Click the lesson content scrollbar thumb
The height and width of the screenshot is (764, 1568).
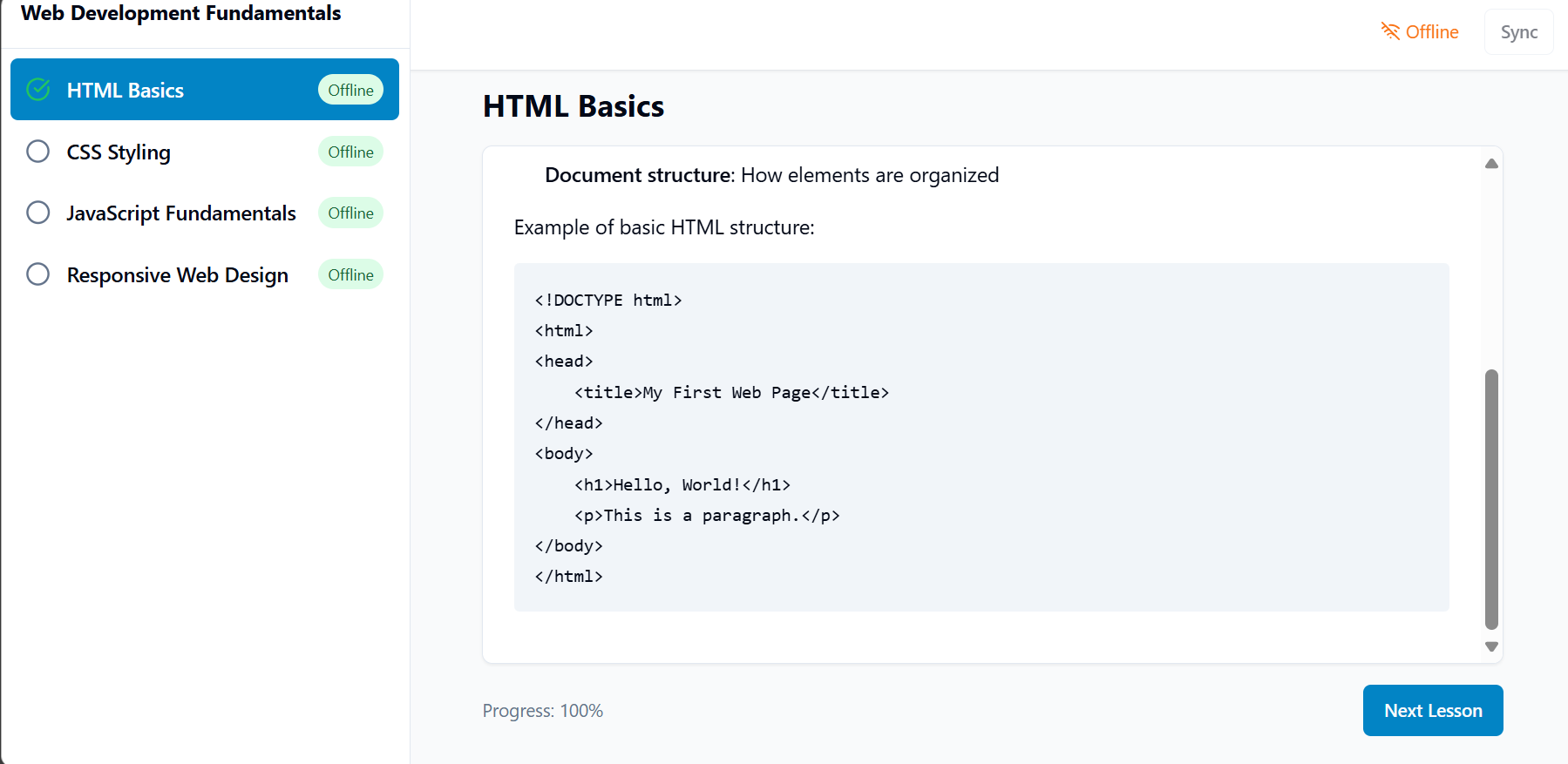[1491, 498]
